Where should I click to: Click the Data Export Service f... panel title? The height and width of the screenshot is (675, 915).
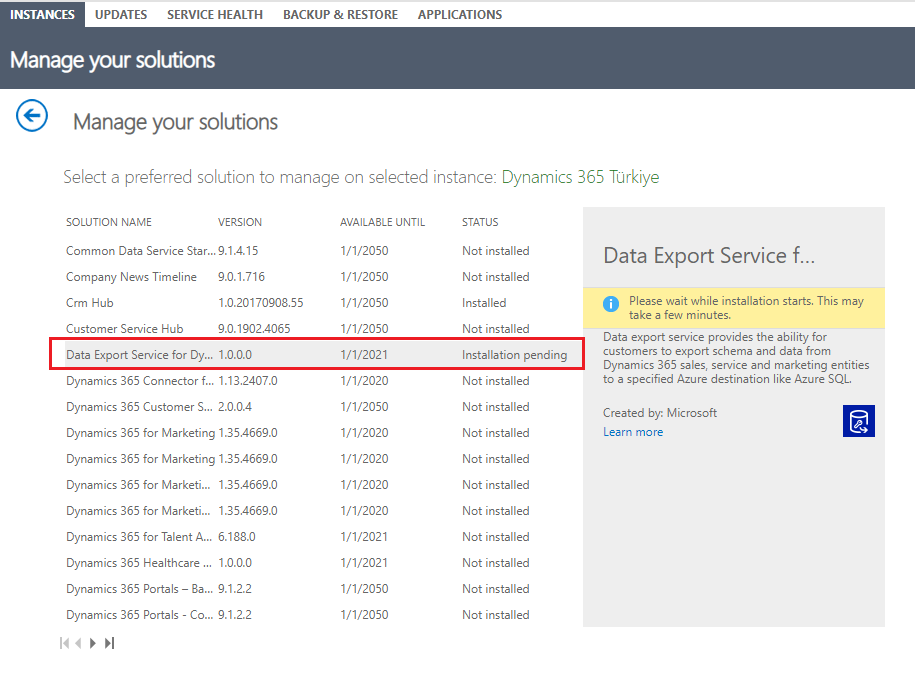pyautogui.click(x=709, y=256)
